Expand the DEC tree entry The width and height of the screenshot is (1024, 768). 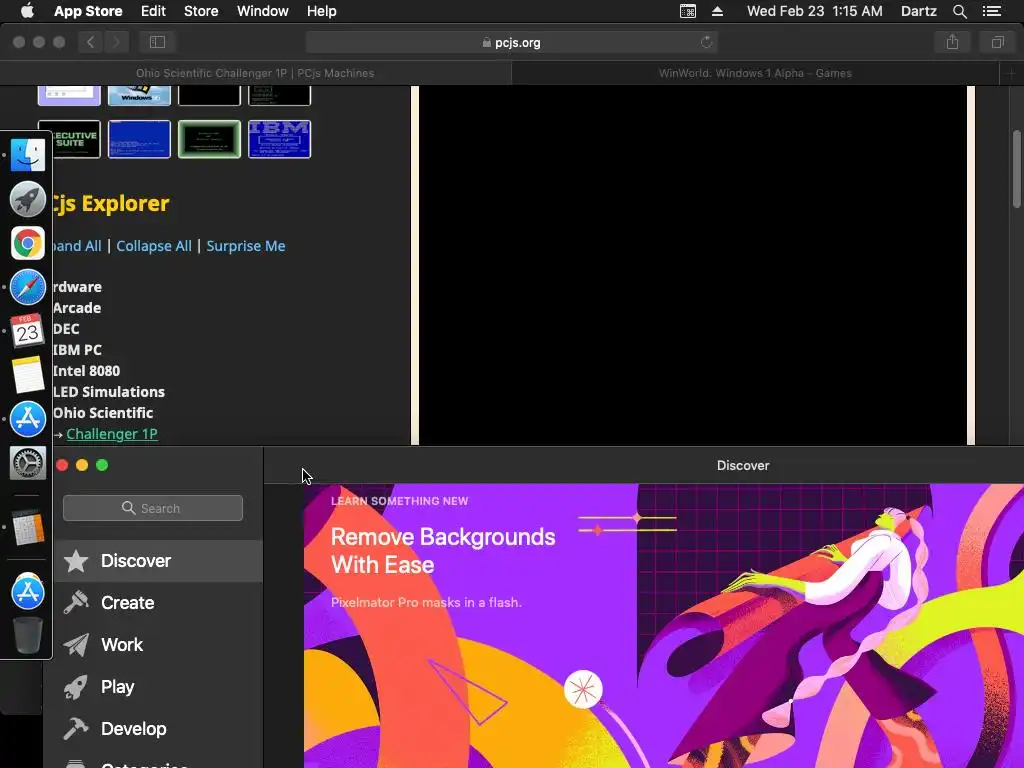click(66, 328)
